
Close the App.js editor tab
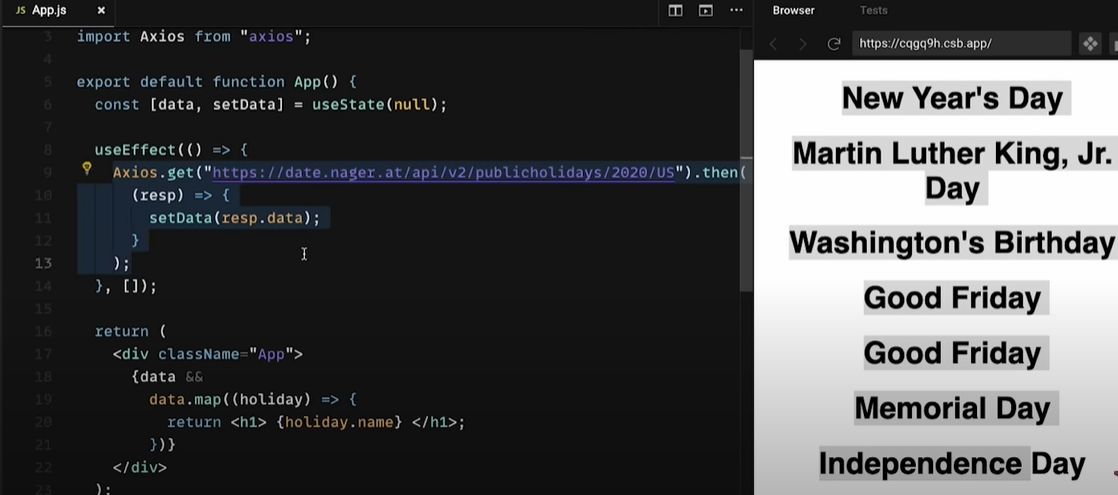[101, 11]
